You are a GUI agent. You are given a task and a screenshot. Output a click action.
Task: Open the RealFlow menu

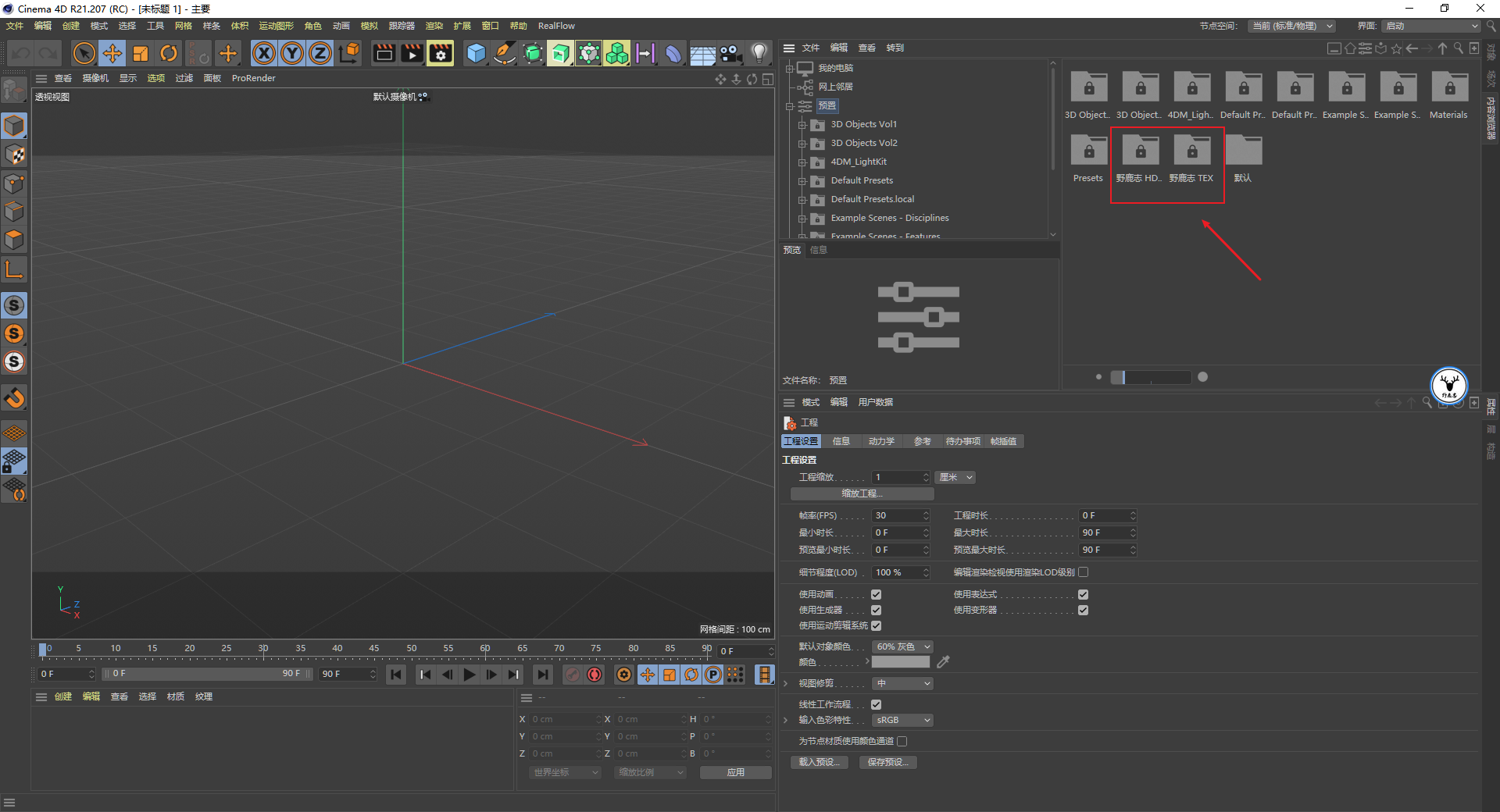click(x=556, y=27)
